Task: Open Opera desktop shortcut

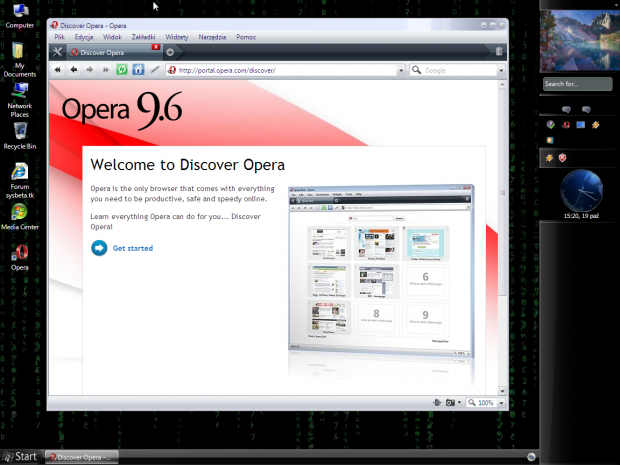Action: point(20,257)
